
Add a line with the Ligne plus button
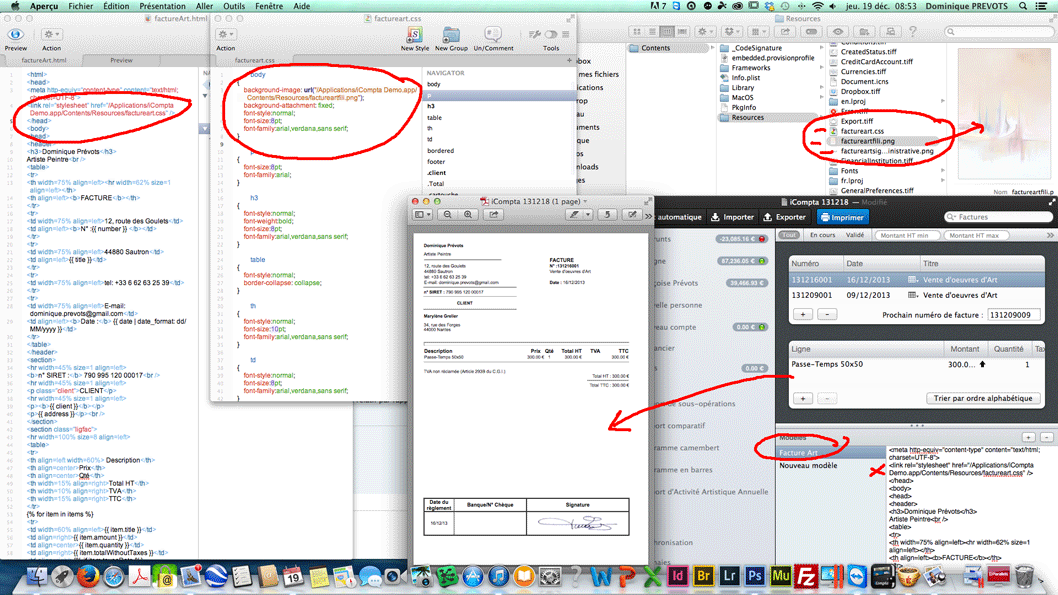pyautogui.click(x=802, y=399)
